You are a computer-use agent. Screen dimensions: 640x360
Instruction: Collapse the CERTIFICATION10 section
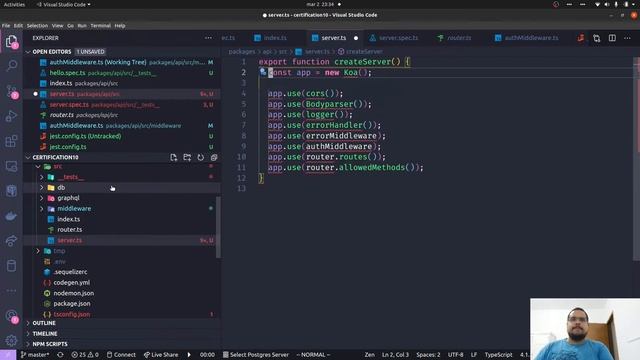[28, 157]
